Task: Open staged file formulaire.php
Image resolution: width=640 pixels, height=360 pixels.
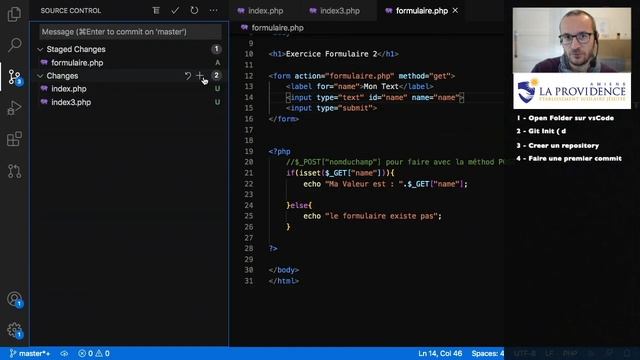Action: 77,62
